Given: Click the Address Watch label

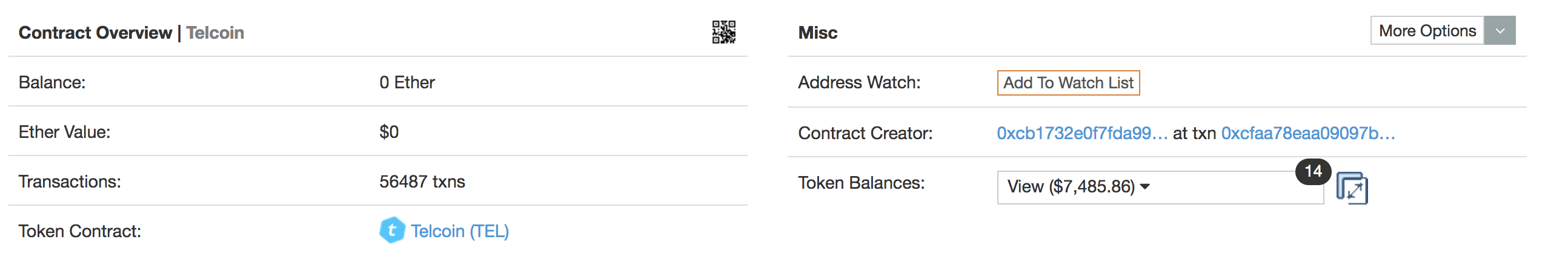Looking at the screenshot, I should tap(859, 82).
